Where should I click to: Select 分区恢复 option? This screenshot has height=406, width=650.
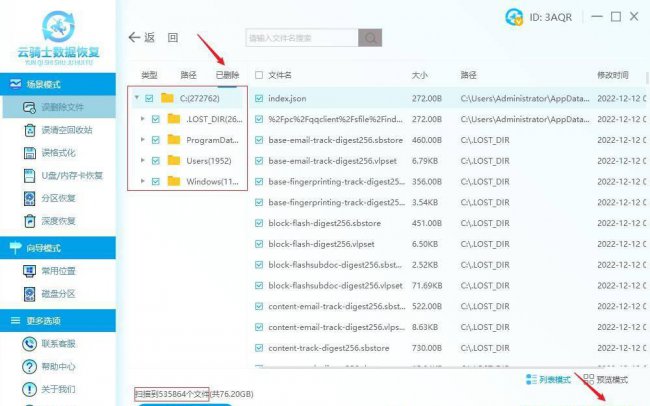(50, 198)
